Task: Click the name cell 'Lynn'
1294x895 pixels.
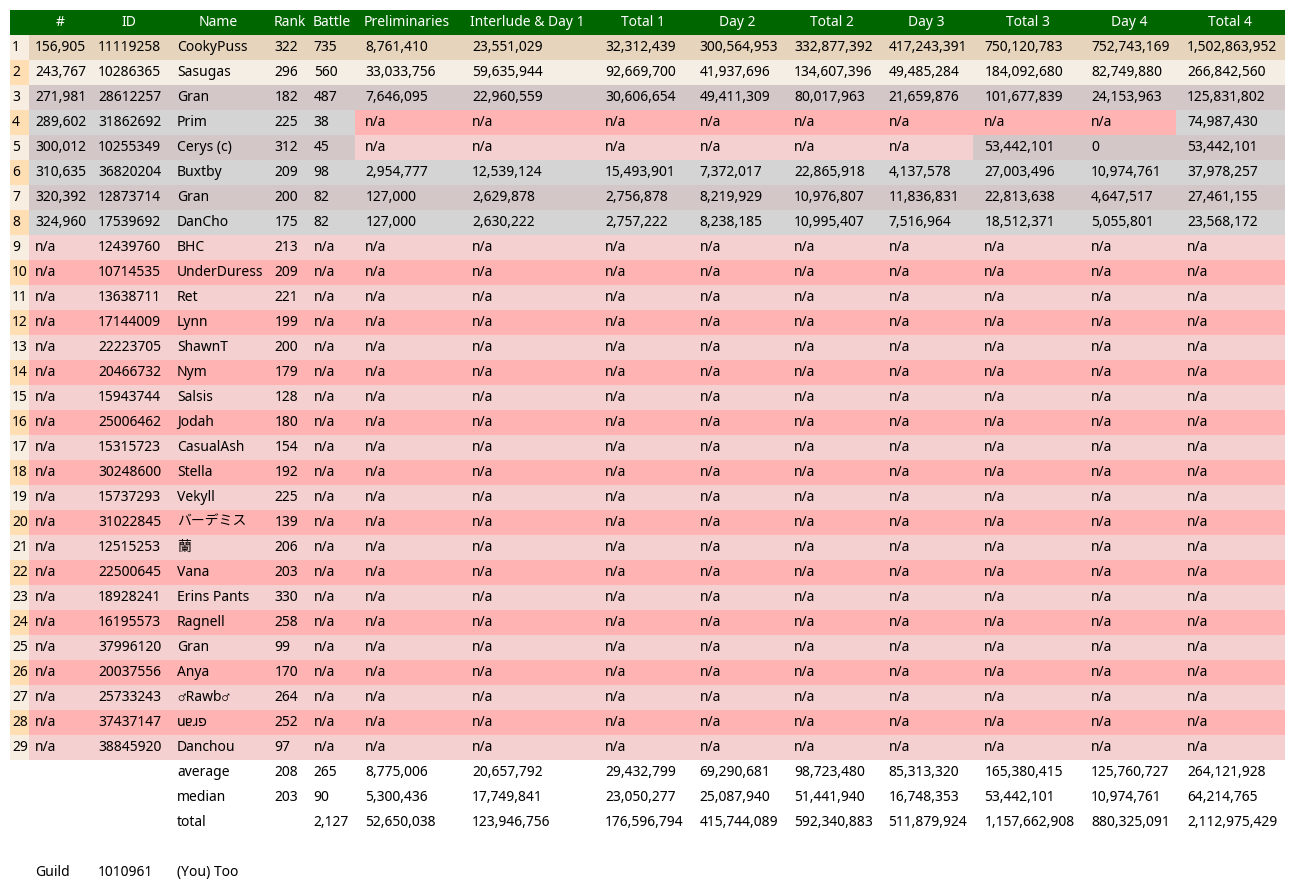Action: (192, 321)
